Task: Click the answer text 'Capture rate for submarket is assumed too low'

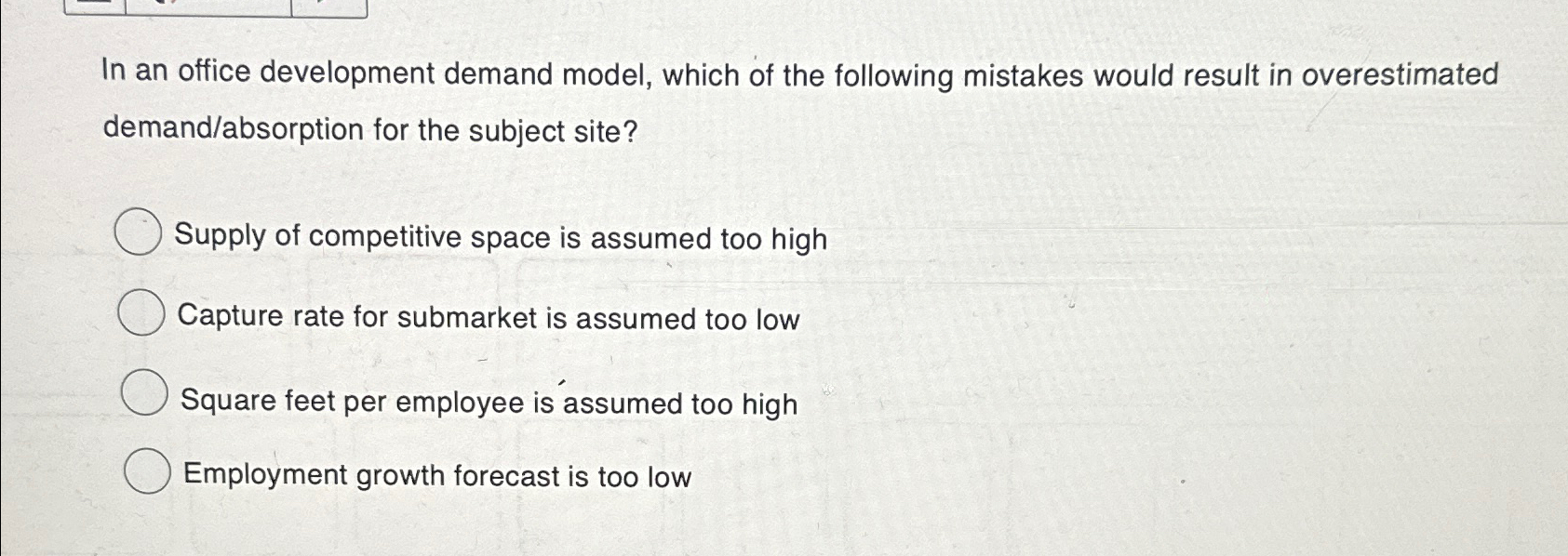Action: click(488, 317)
